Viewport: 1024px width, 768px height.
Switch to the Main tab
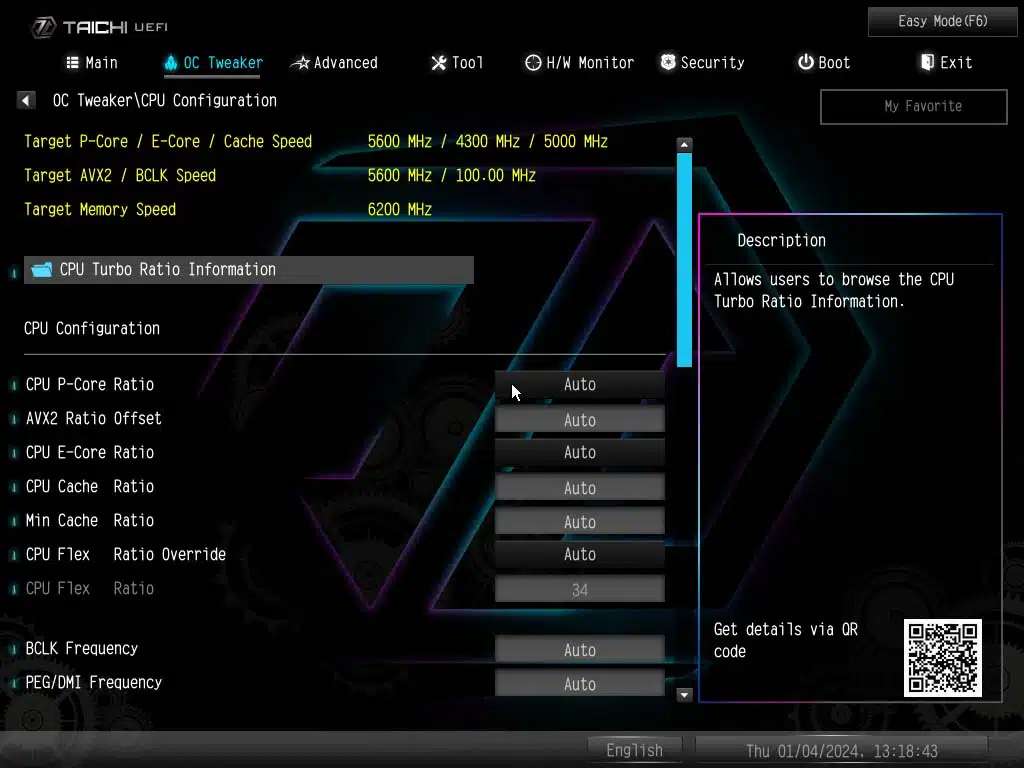click(x=92, y=63)
